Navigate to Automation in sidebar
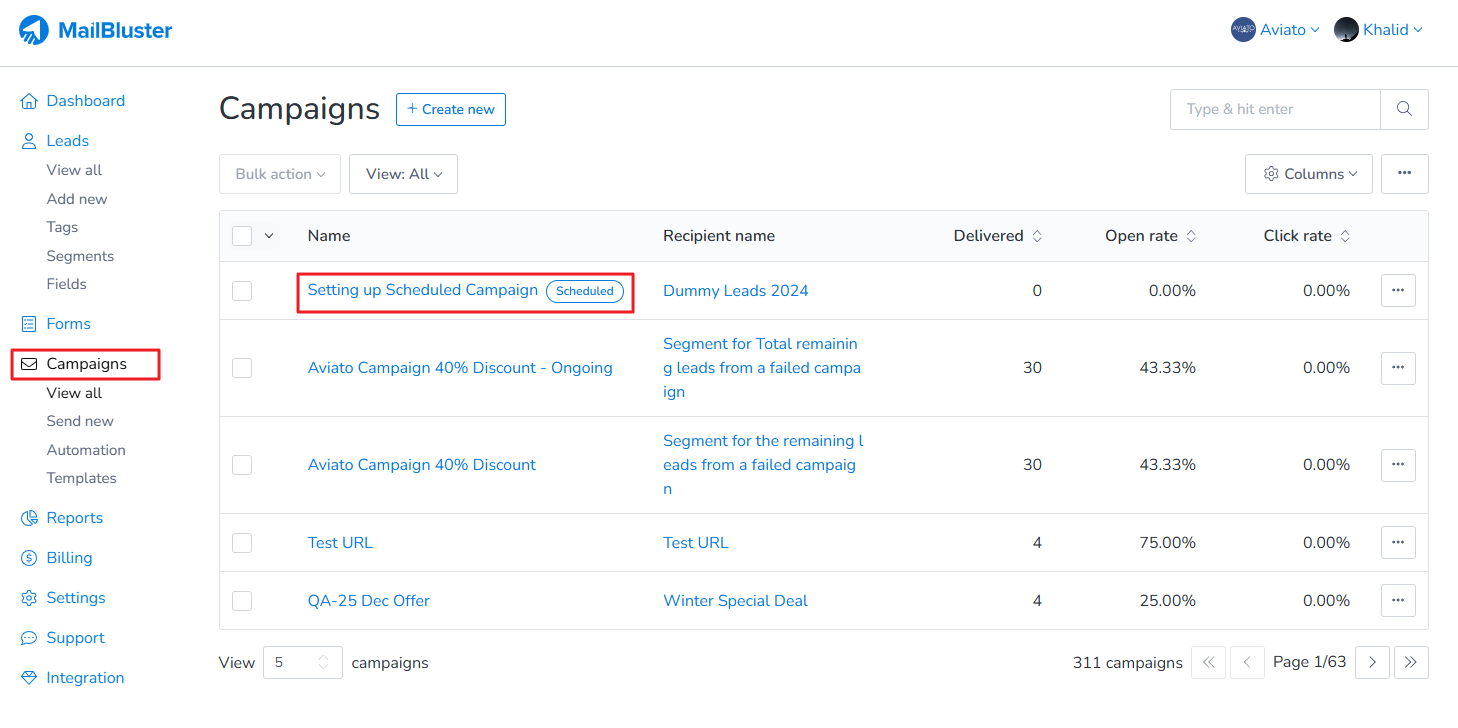1458x728 pixels. tap(86, 450)
